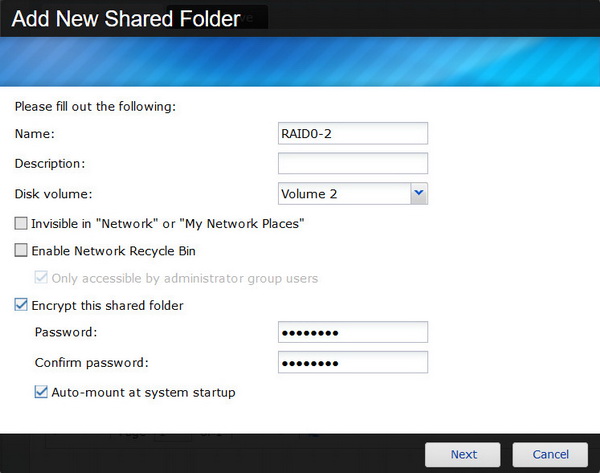
Task: Disable Auto-mount at system startup
Action: pos(41,392)
